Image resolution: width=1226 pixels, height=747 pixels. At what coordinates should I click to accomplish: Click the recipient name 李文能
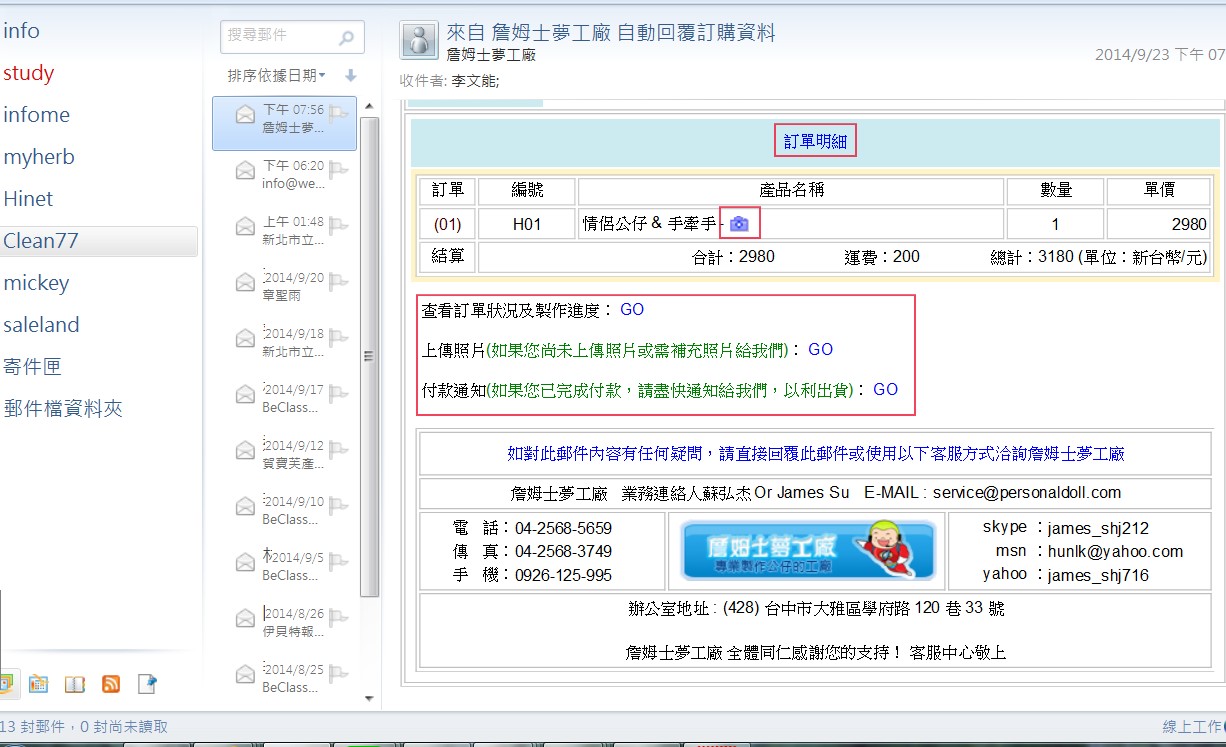(x=474, y=81)
